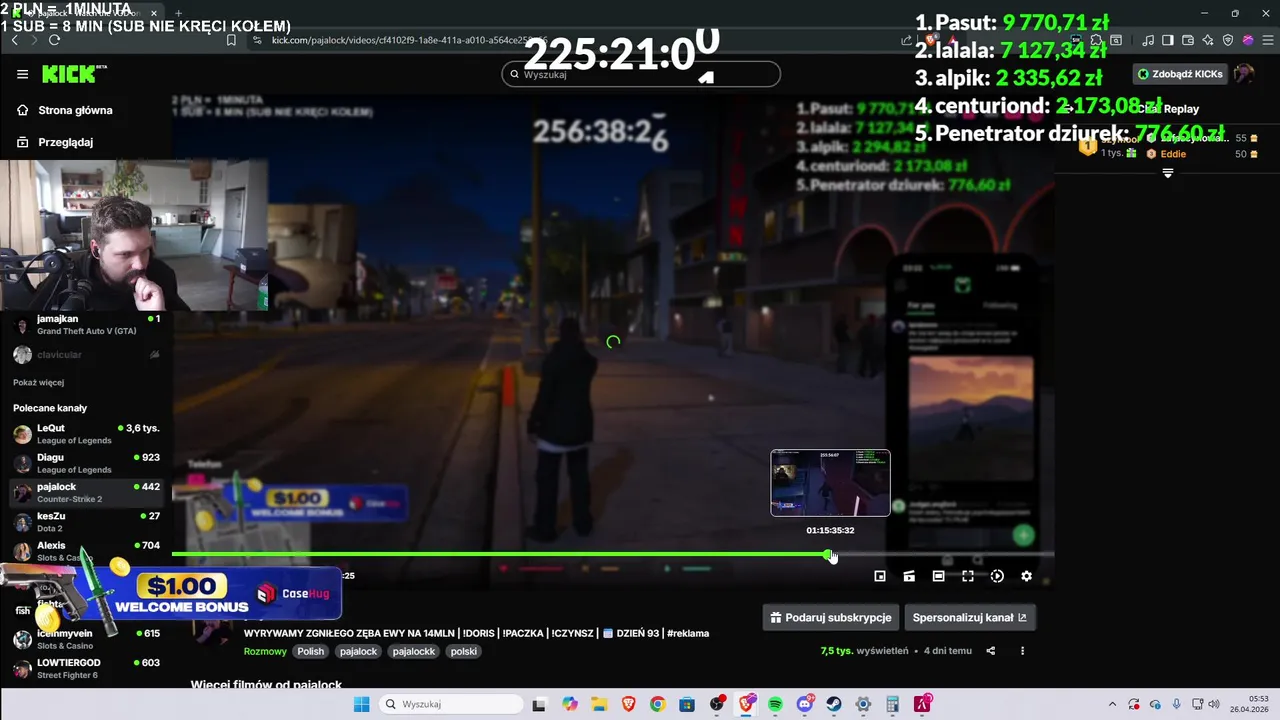
Task: Open the Brave Shields lion icon
Action: tap(931, 40)
